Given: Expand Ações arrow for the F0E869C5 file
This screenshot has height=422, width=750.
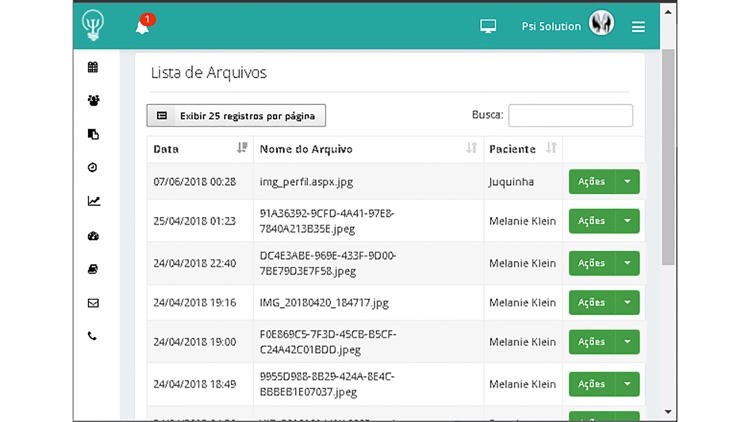Looking at the screenshot, I should click(627, 342).
